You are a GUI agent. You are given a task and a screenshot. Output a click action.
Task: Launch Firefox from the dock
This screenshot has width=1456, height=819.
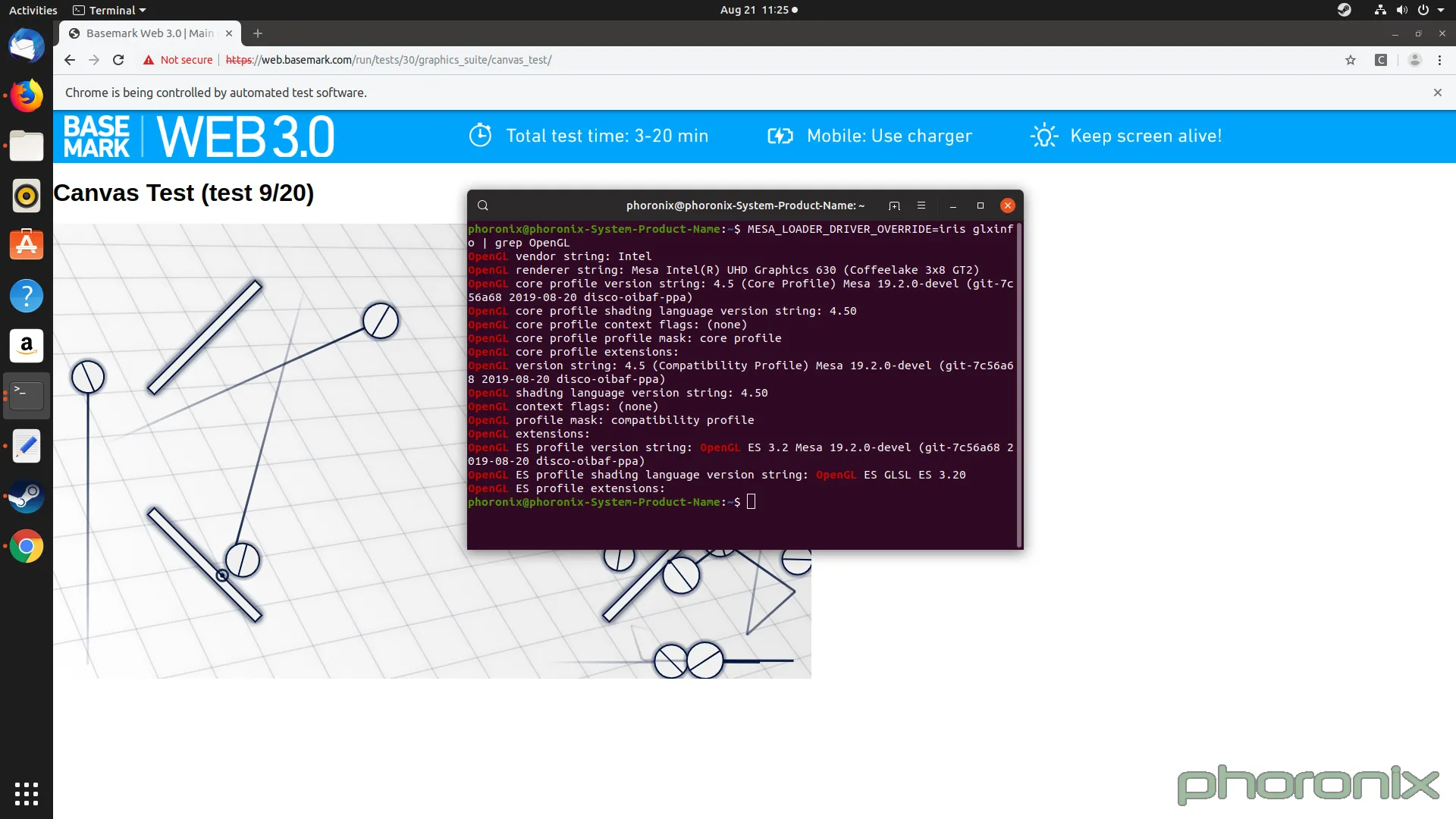(27, 96)
